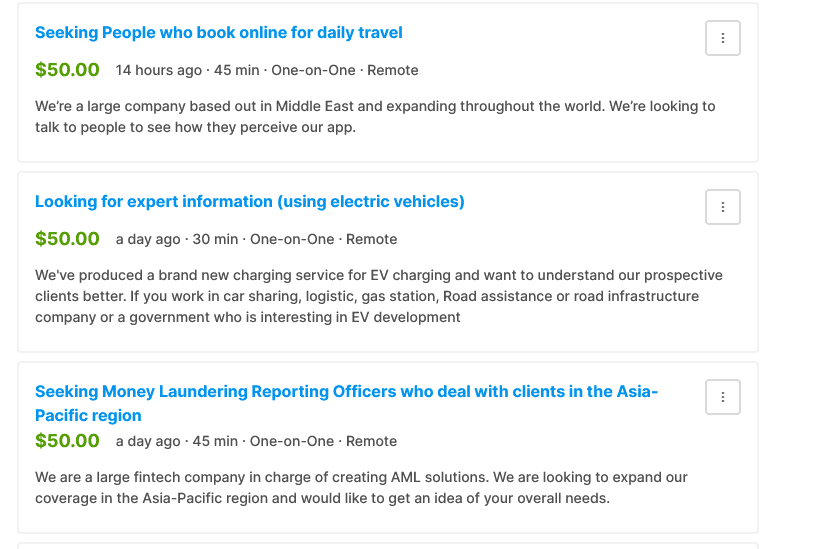The width and height of the screenshot is (813, 549).
Task: Click "One-on-One" on the Money Laundering listing
Action: click(291, 442)
